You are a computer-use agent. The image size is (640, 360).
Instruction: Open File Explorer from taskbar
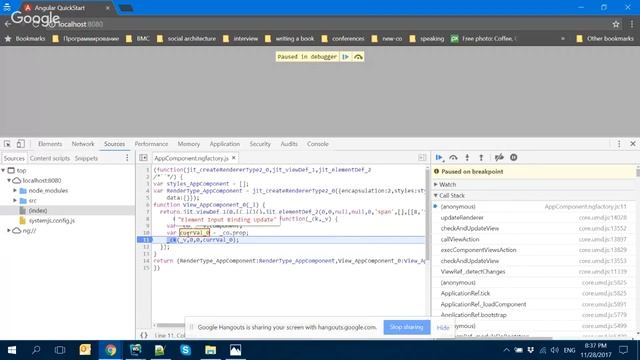tap(211, 350)
